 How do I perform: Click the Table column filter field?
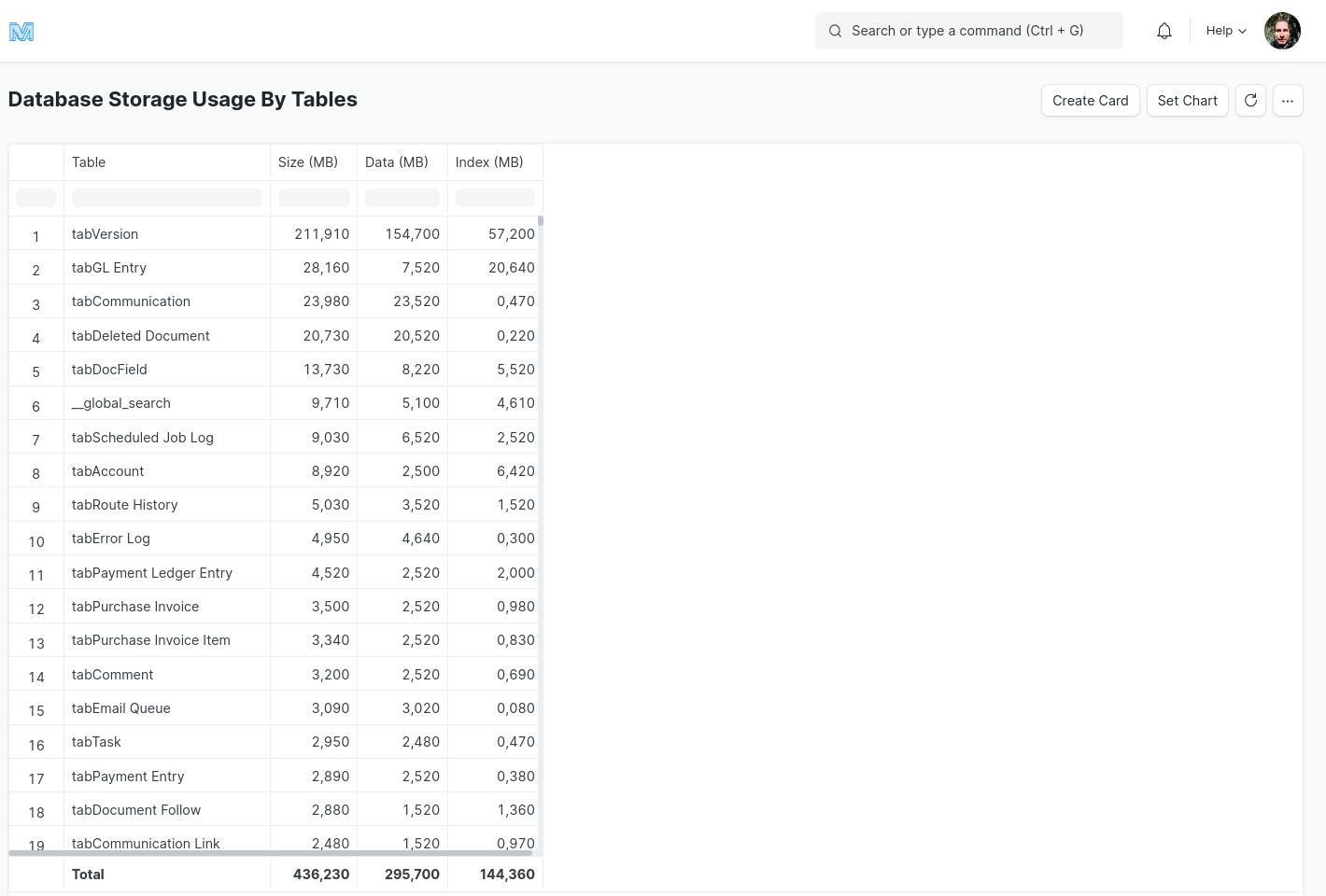tap(167, 198)
